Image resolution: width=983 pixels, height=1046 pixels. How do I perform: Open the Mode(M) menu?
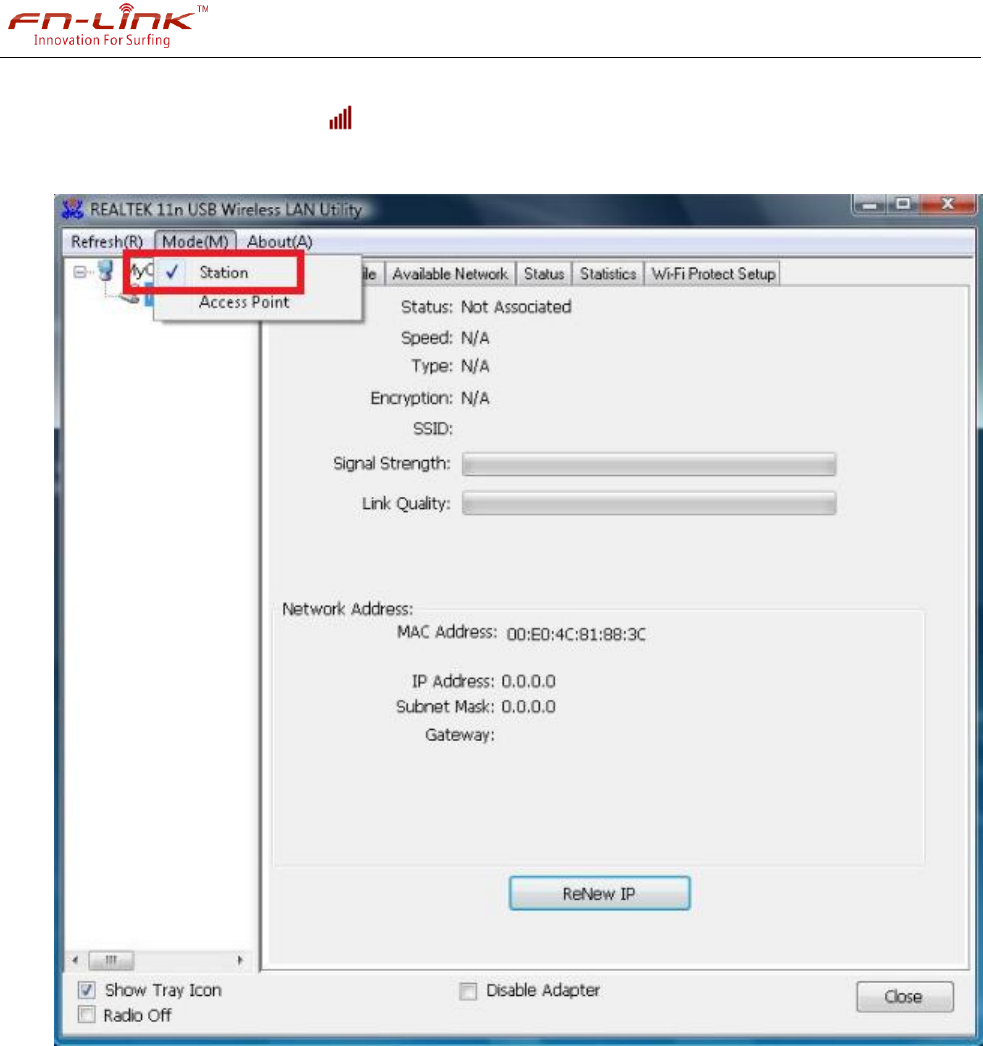click(x=195, y=241)
